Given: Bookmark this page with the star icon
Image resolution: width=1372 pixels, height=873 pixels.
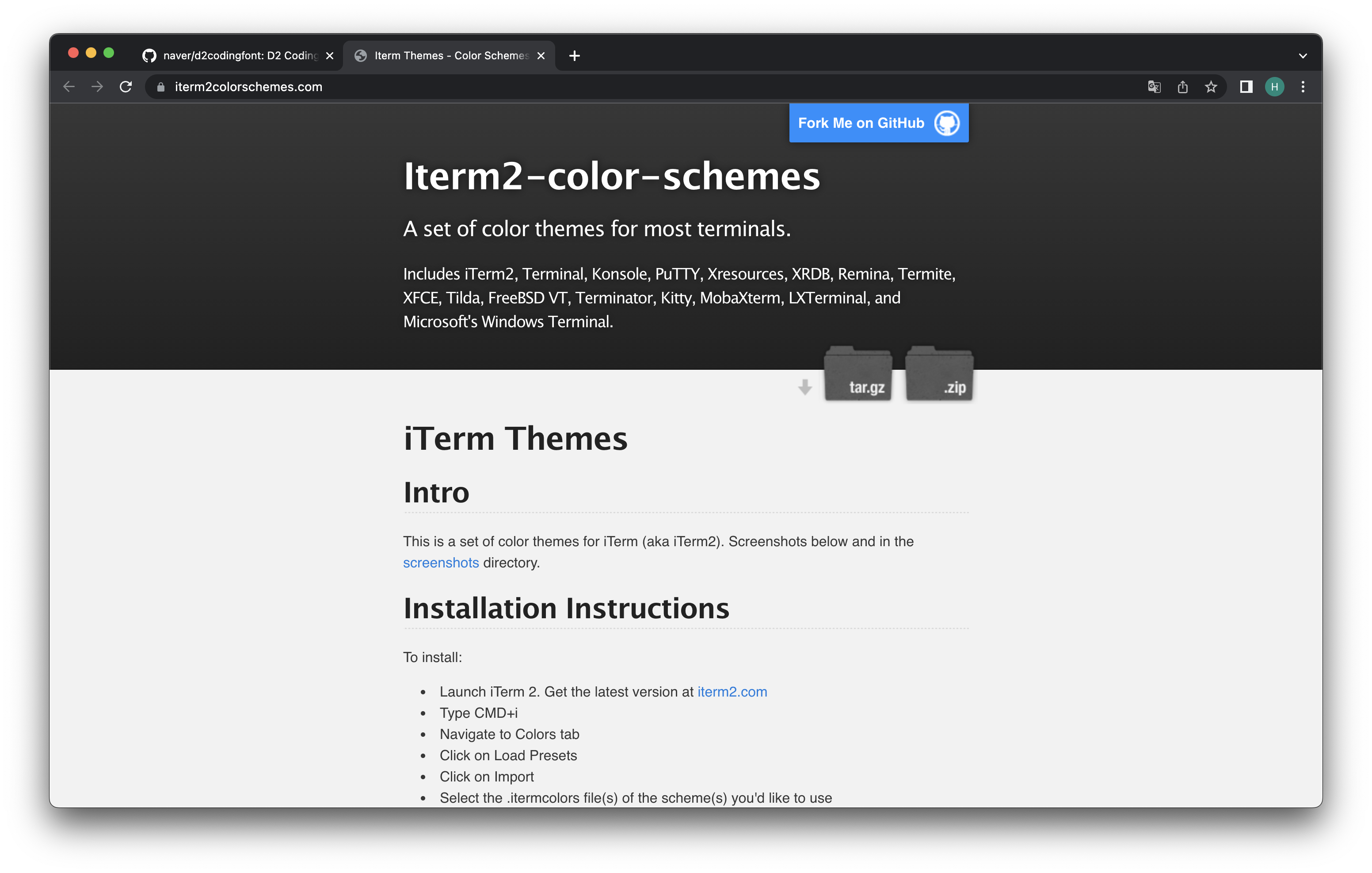Looking at the screenshot, I should tap(1211, 87).
